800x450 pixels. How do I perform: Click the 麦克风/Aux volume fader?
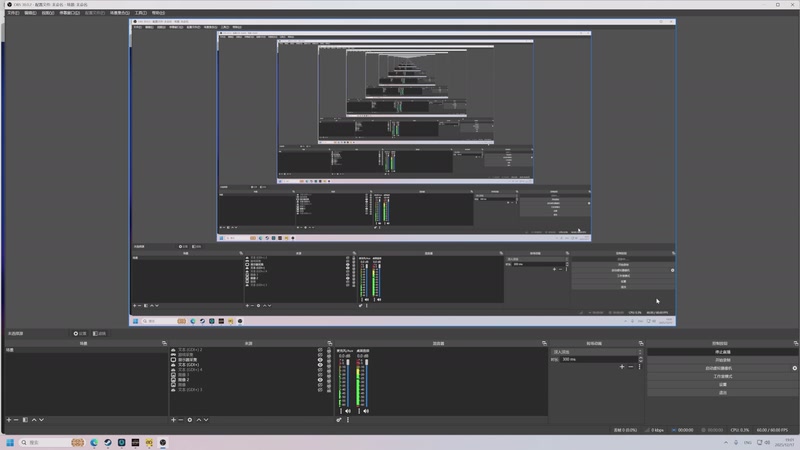[348, 383]
